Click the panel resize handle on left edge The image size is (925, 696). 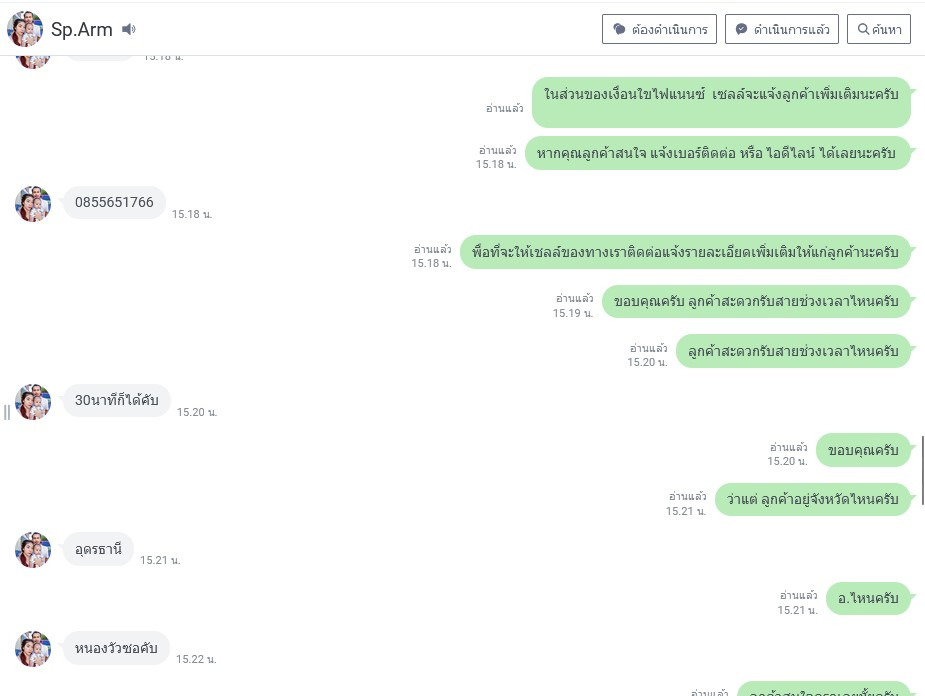pos(6,412)
